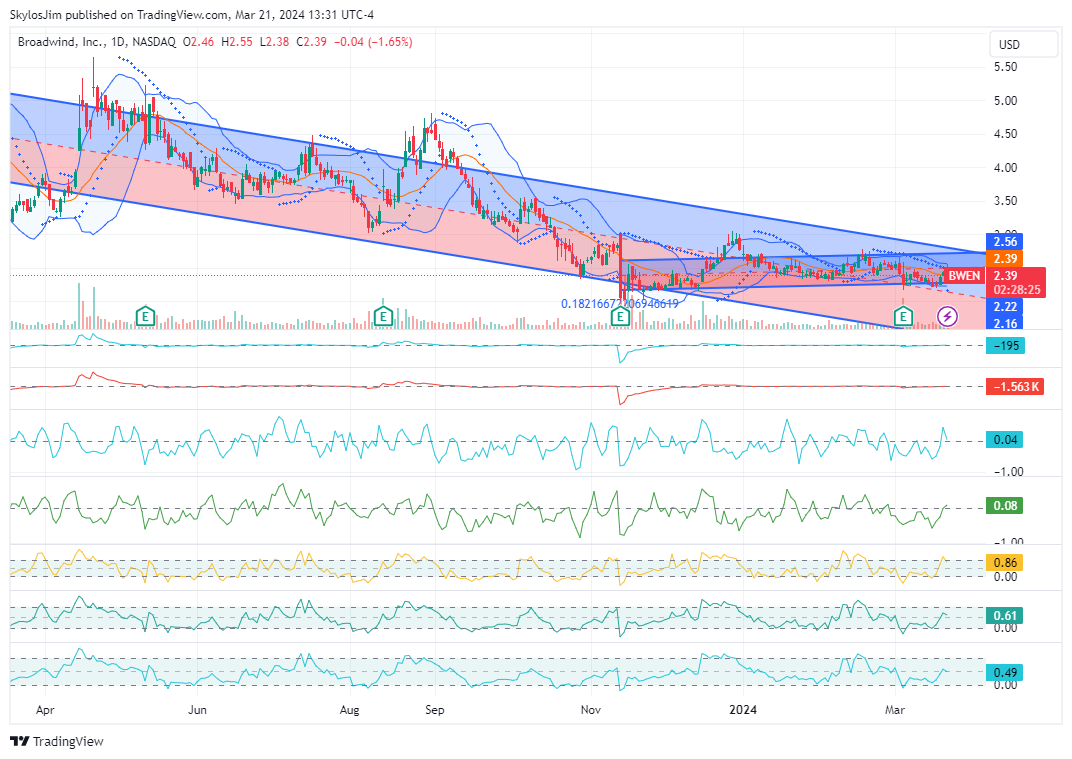Click the red 2.39 last price tag

1015,276
